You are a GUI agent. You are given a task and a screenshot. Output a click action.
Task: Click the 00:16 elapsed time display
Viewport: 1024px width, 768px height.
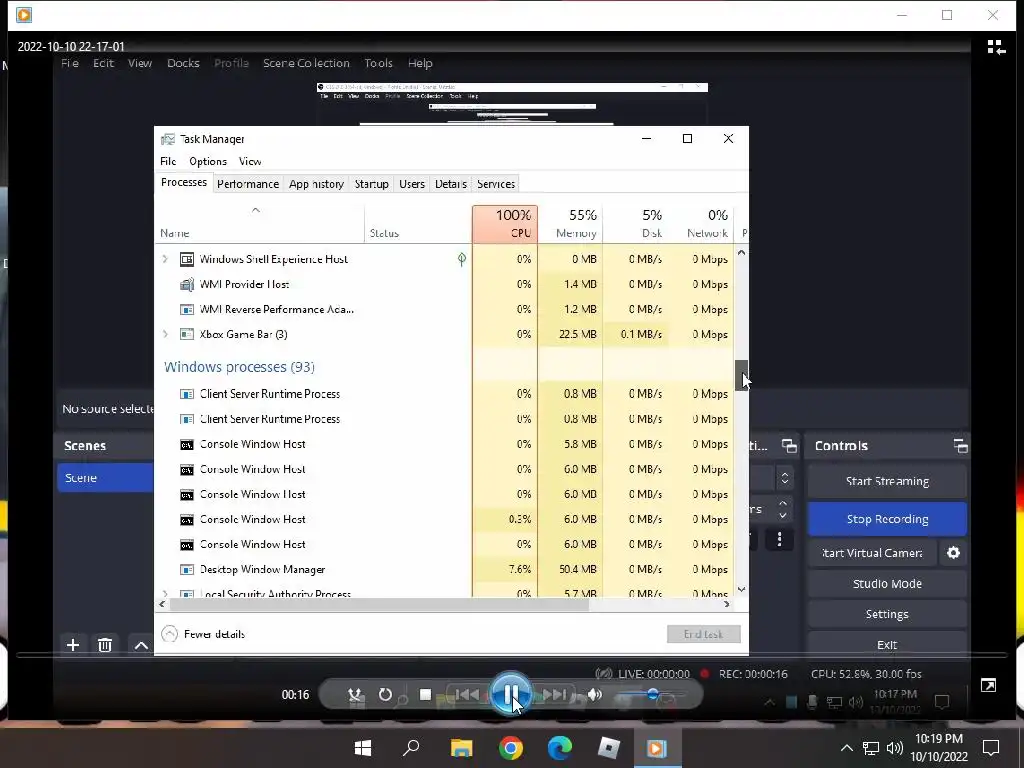(x=295, y=695)
